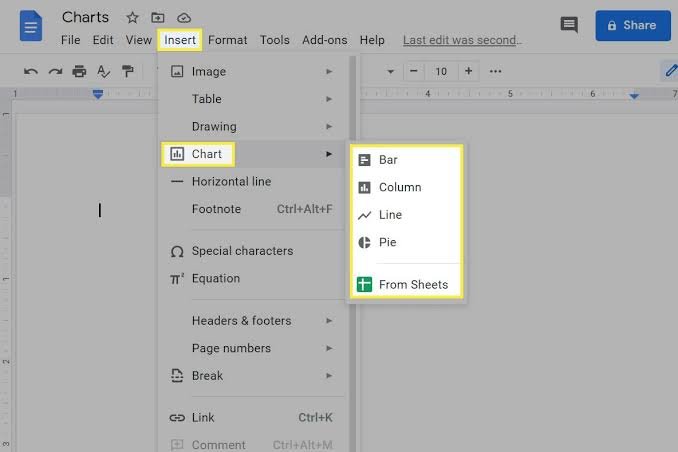Open the more toolbar options ellipsis

coord(496,71)
